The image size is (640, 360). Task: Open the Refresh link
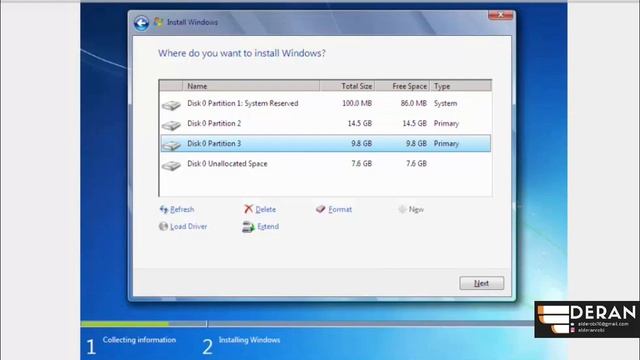click(182, 209)
